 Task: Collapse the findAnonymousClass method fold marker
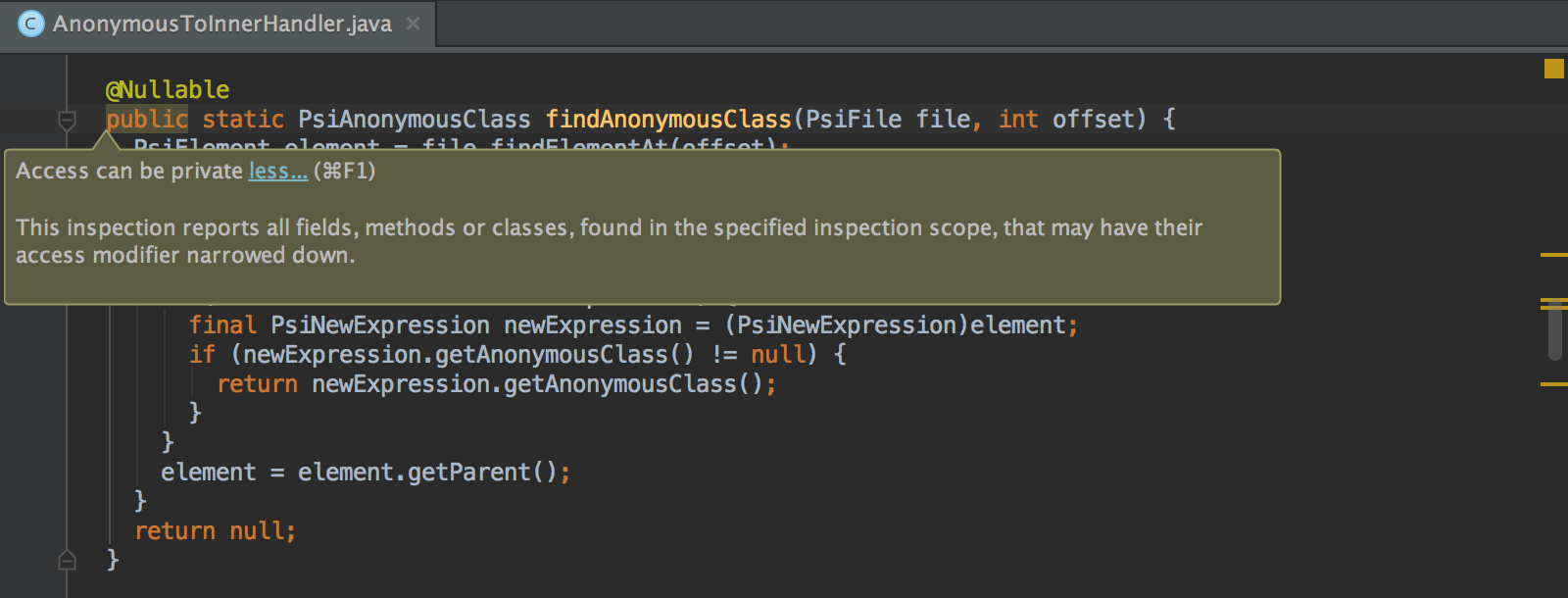tap(67, 121)
